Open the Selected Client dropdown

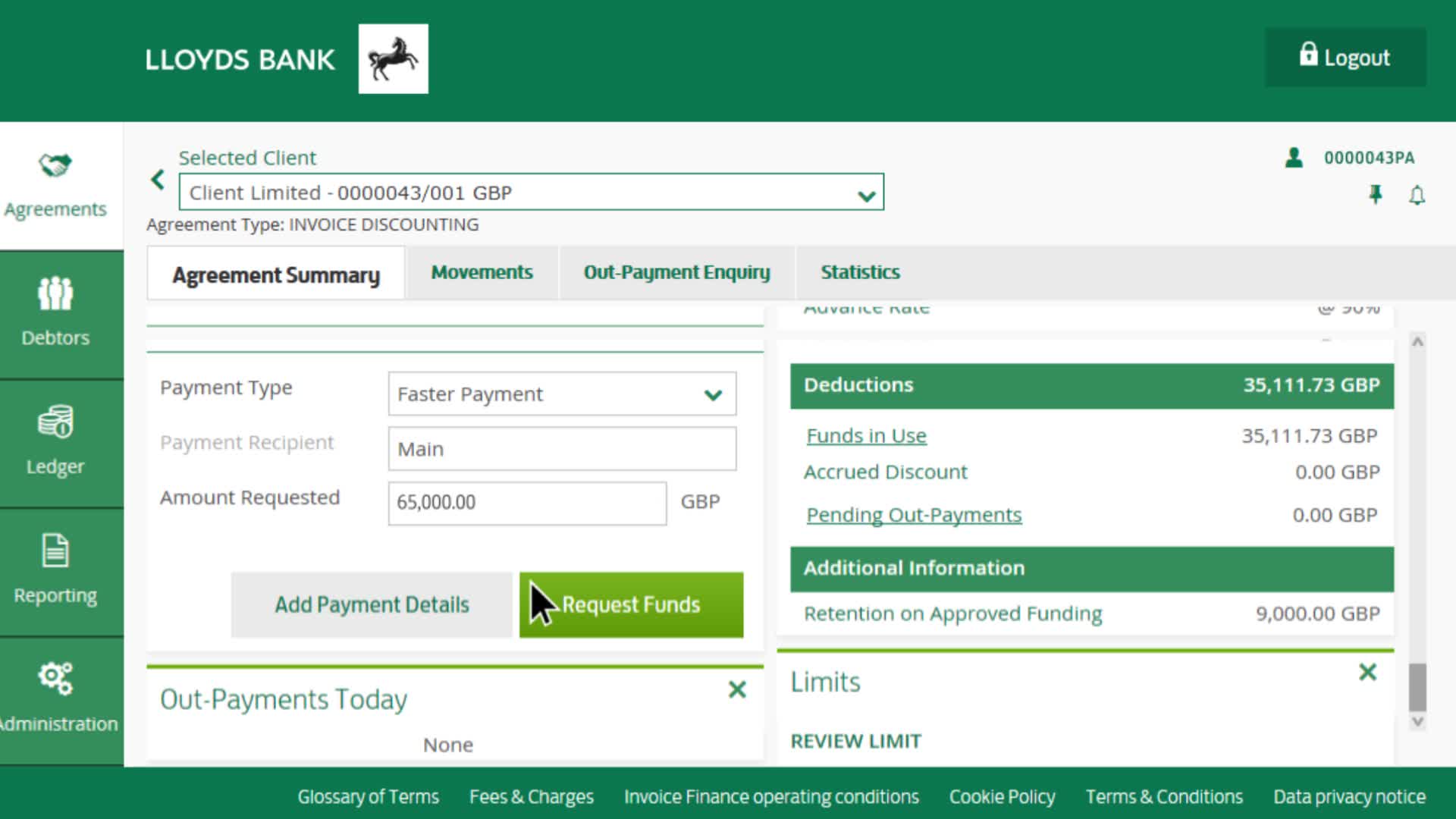pyautogui.click(x=532, y=192)
